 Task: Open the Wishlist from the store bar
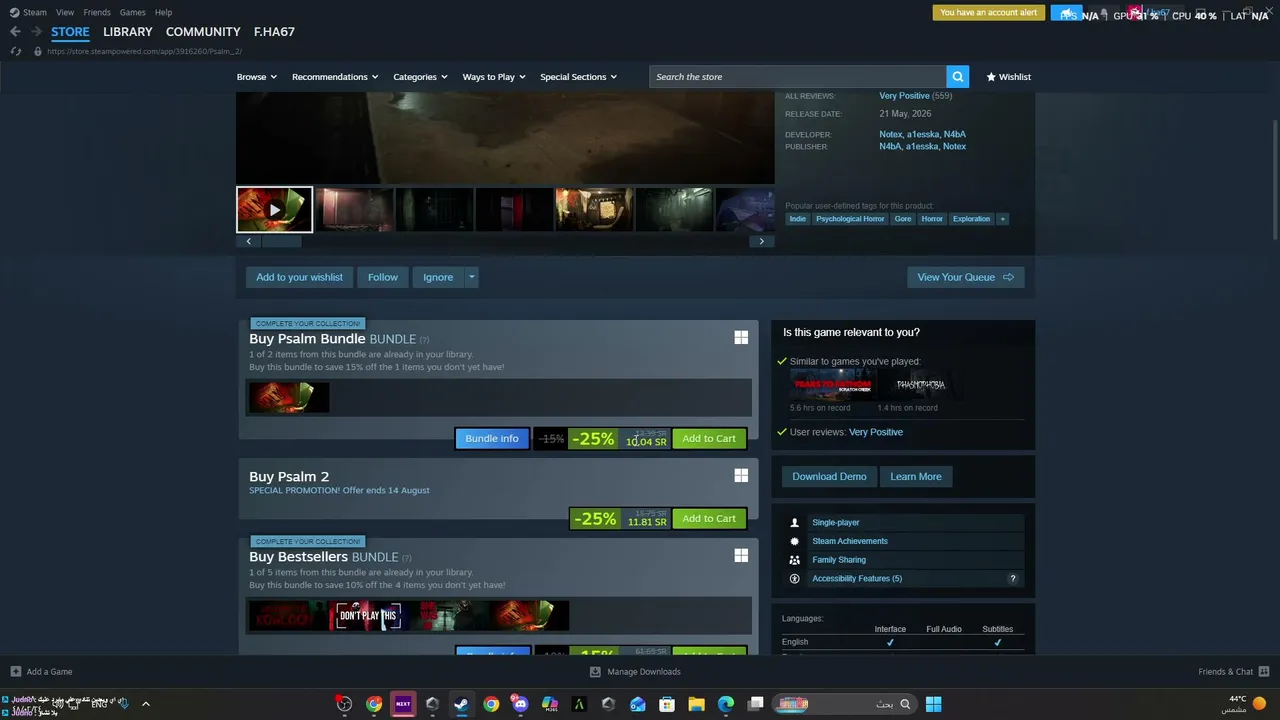pyautogui.click(x=1008, y=77)
